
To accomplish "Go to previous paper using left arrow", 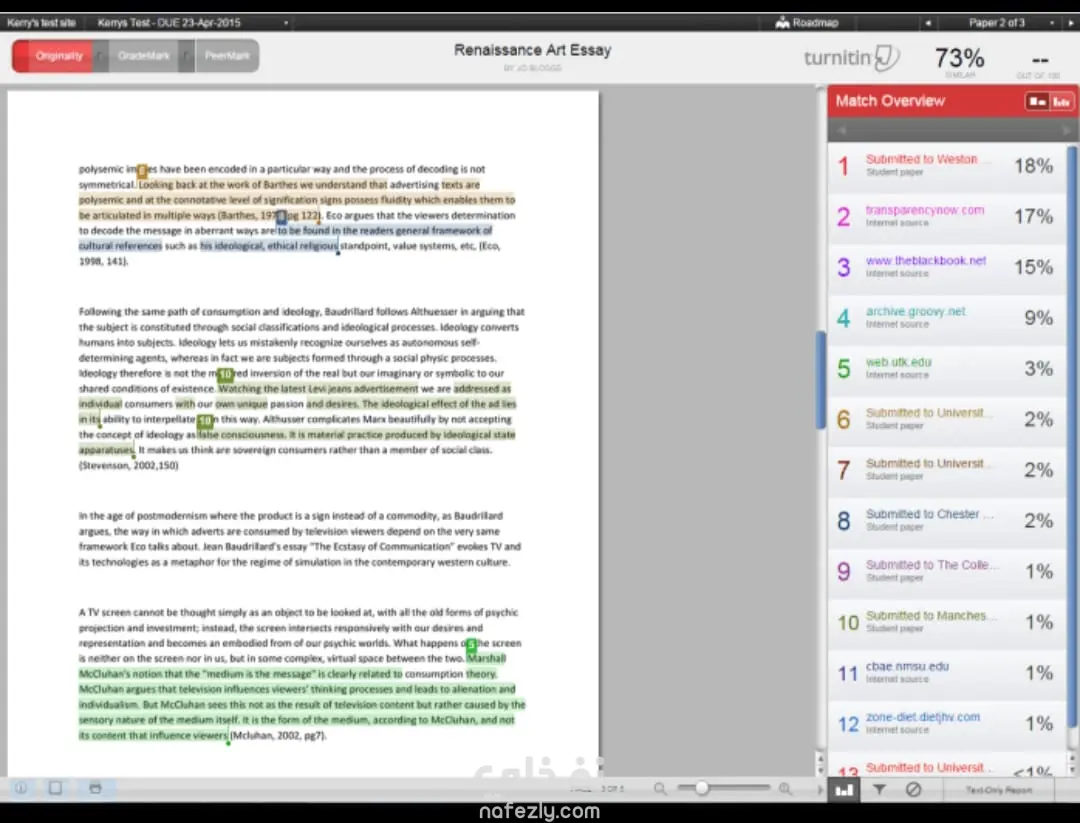I will pos(928,22).
